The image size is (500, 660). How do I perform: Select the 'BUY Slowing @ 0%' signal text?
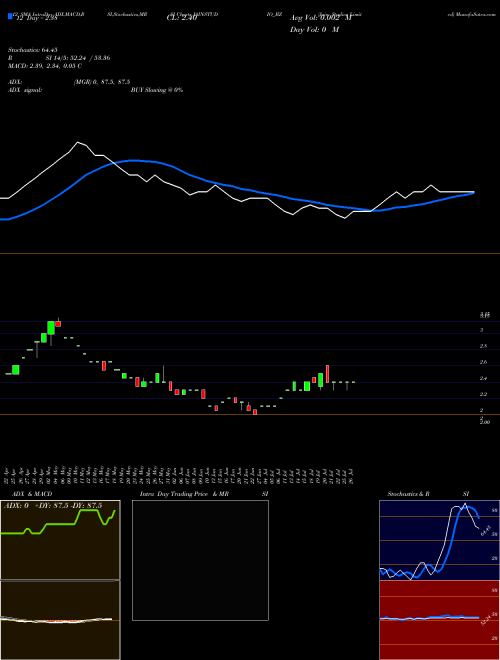pyautogui.click(x=157, y=90)
